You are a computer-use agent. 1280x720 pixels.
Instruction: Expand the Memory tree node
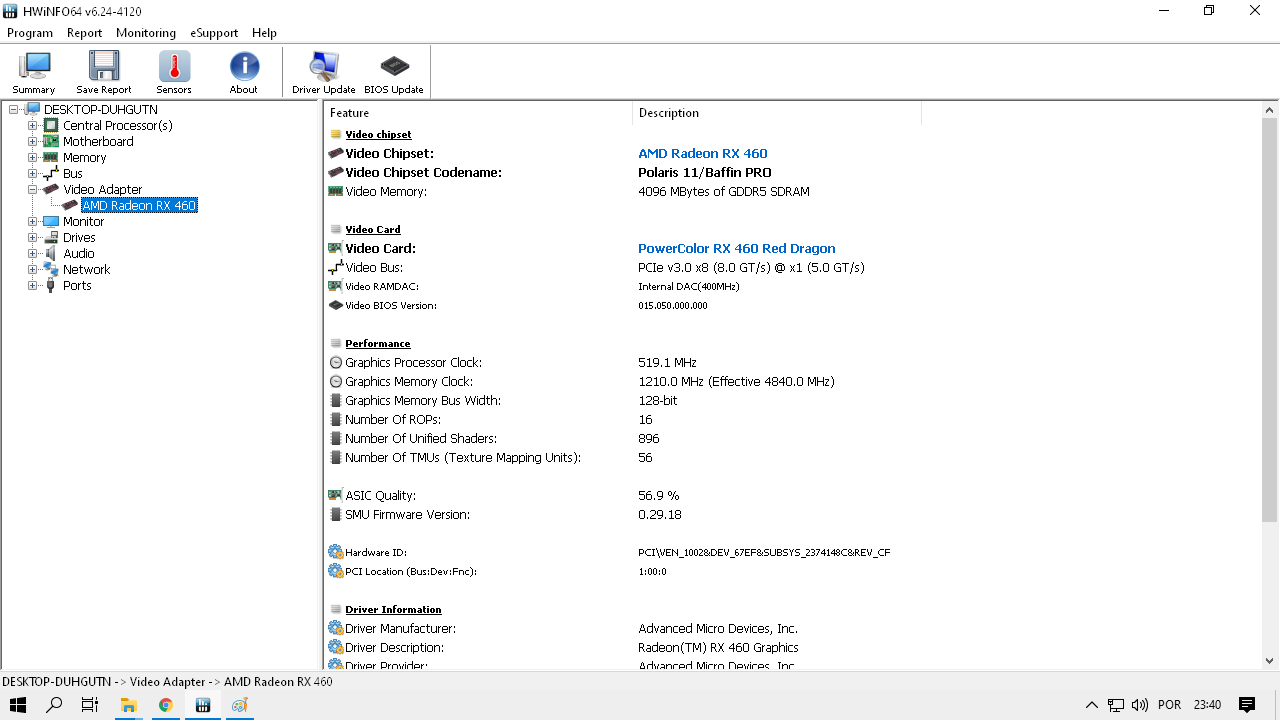point(33,158)
